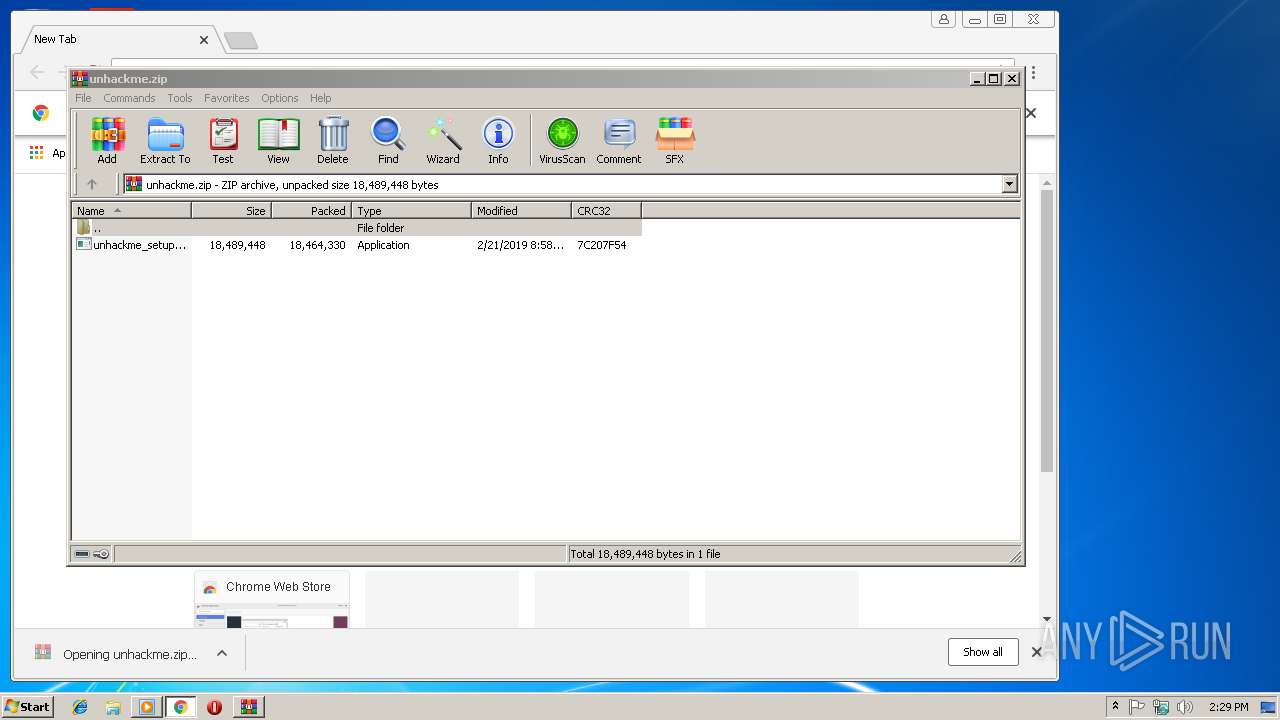Viewport: 1280px width, 720px height.
Task: Select the unhackme_setup application file
Action: coord(132,245)
